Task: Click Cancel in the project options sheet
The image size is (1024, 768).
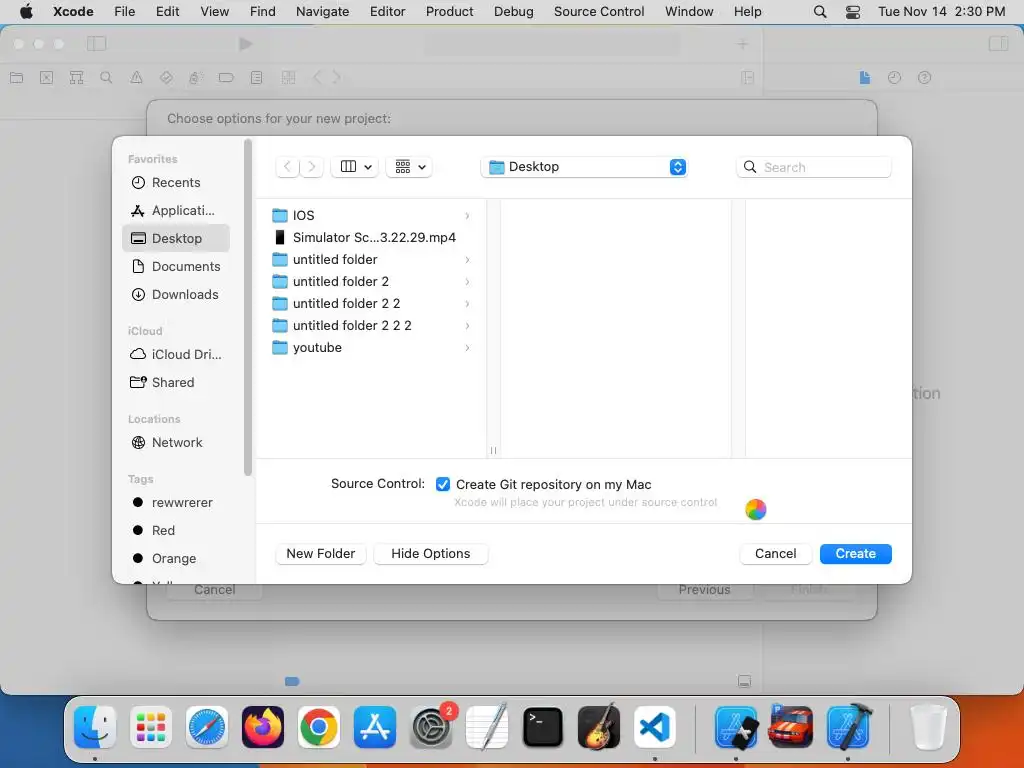Action: (214, 590)
